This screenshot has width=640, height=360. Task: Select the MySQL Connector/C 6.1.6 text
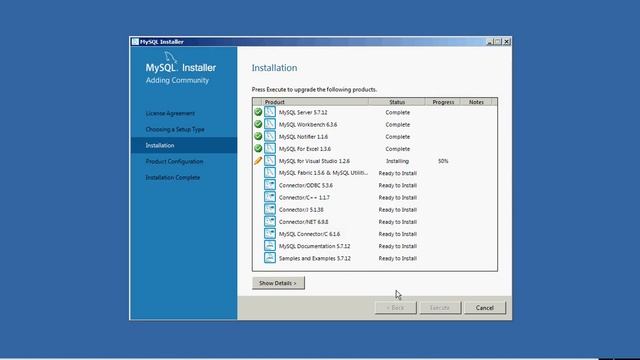pos(309,234)
